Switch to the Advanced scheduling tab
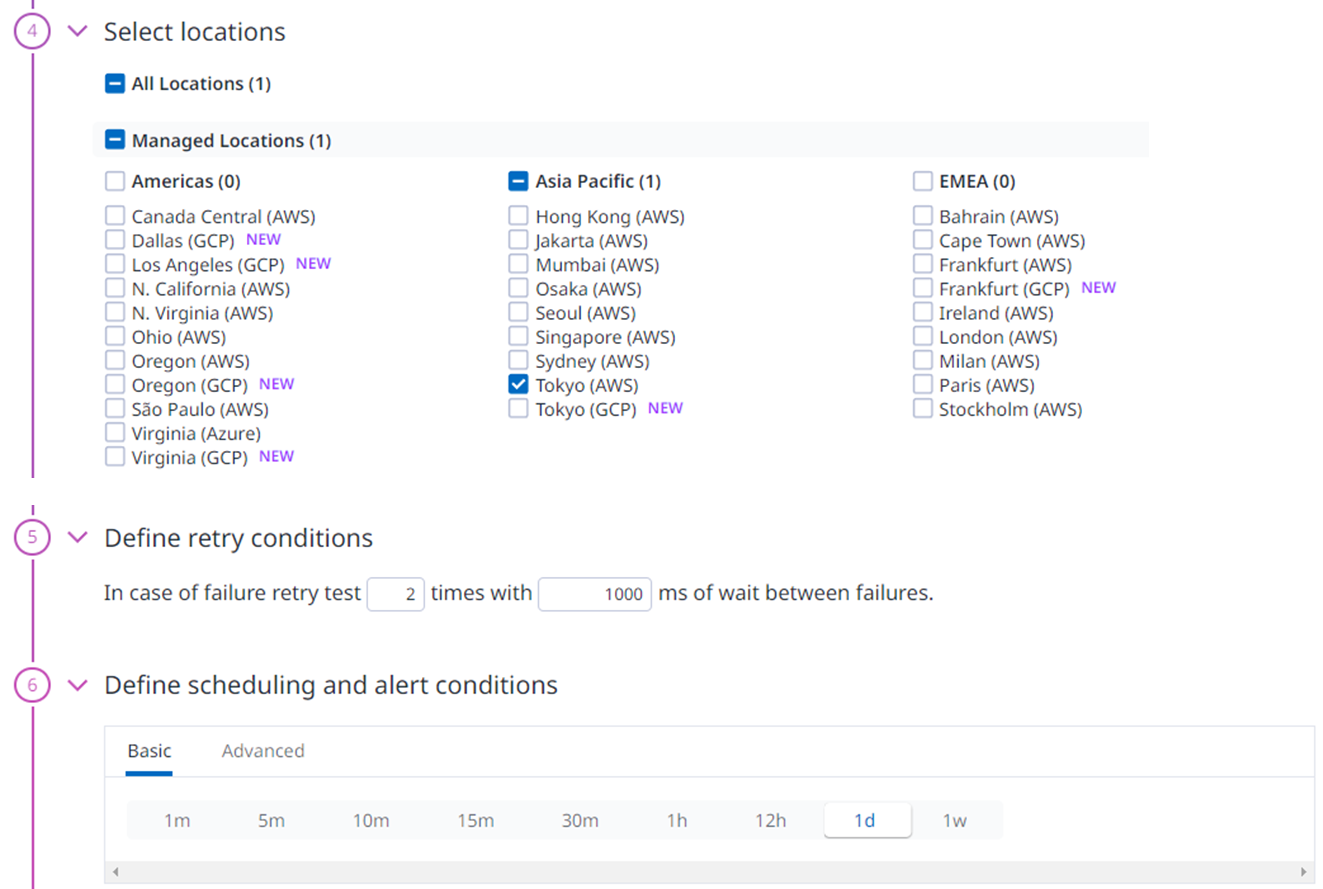The image size is (1323, 889). (263, 751)
